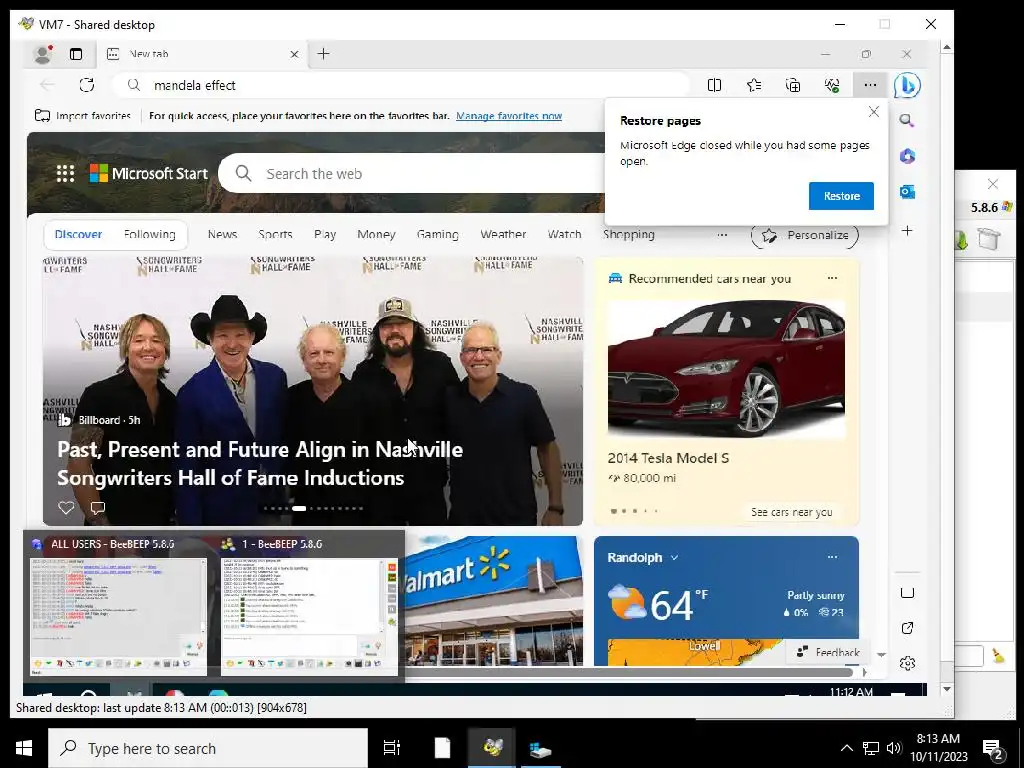Open the Outlook sidebar icon
The image size is (1024, 768).
tap(907, 192)
